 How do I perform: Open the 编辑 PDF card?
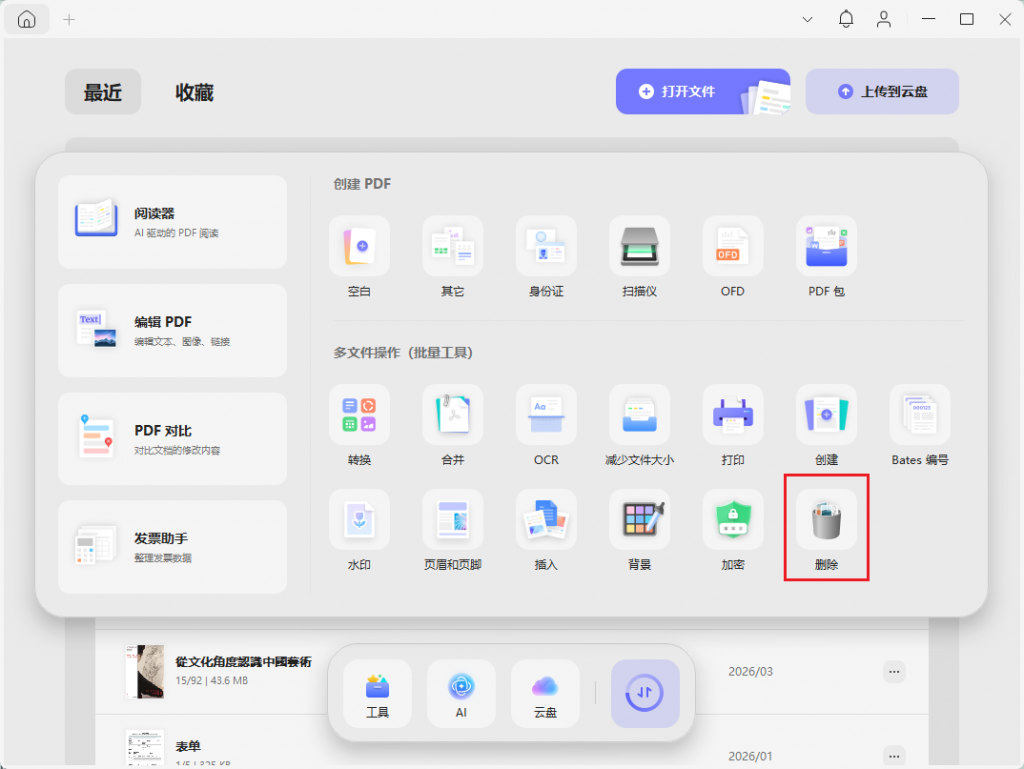click(x=172, y=330)
